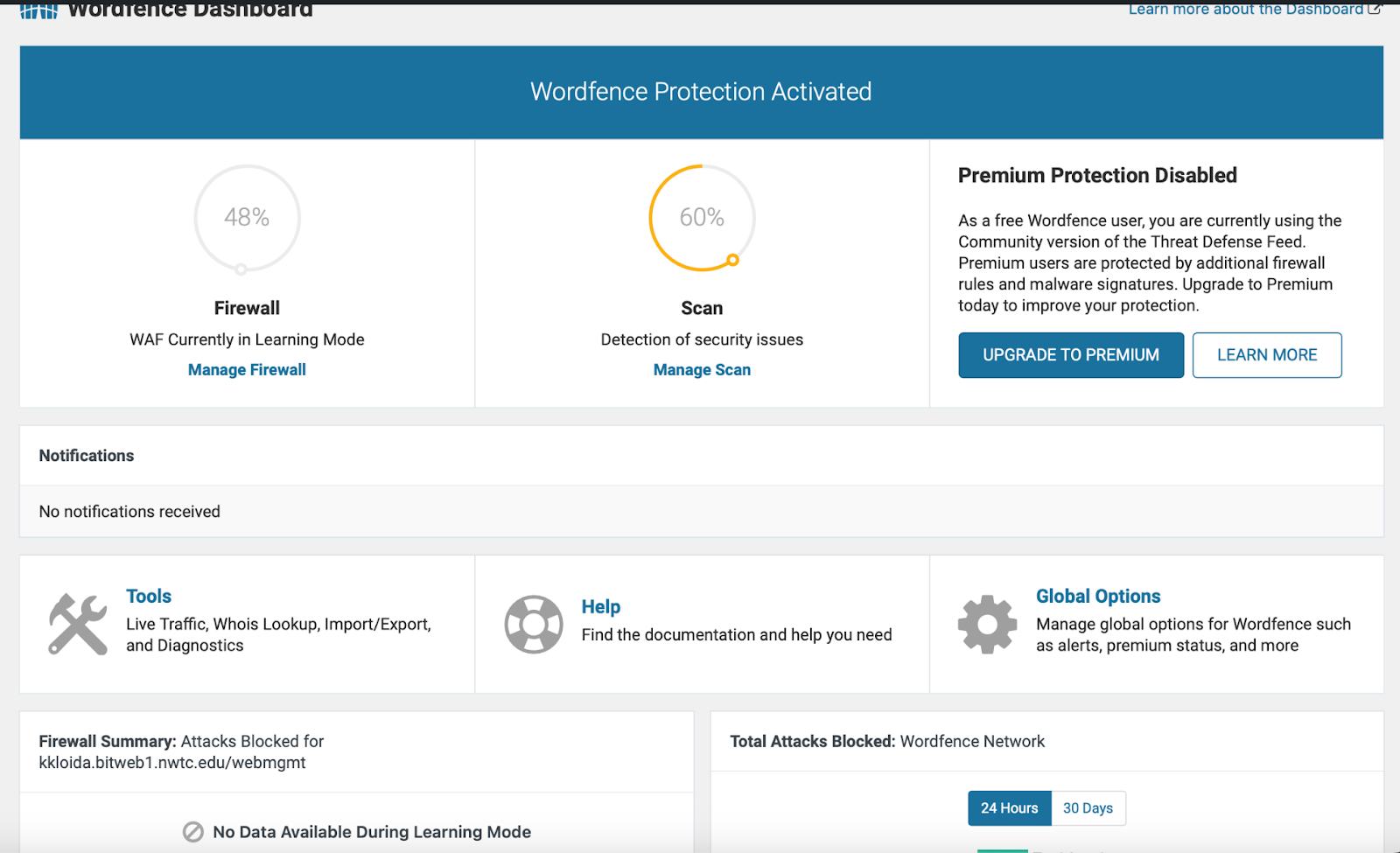The image size is (1400, 853).
Task: Open the Help link
Action: (601, 607)
